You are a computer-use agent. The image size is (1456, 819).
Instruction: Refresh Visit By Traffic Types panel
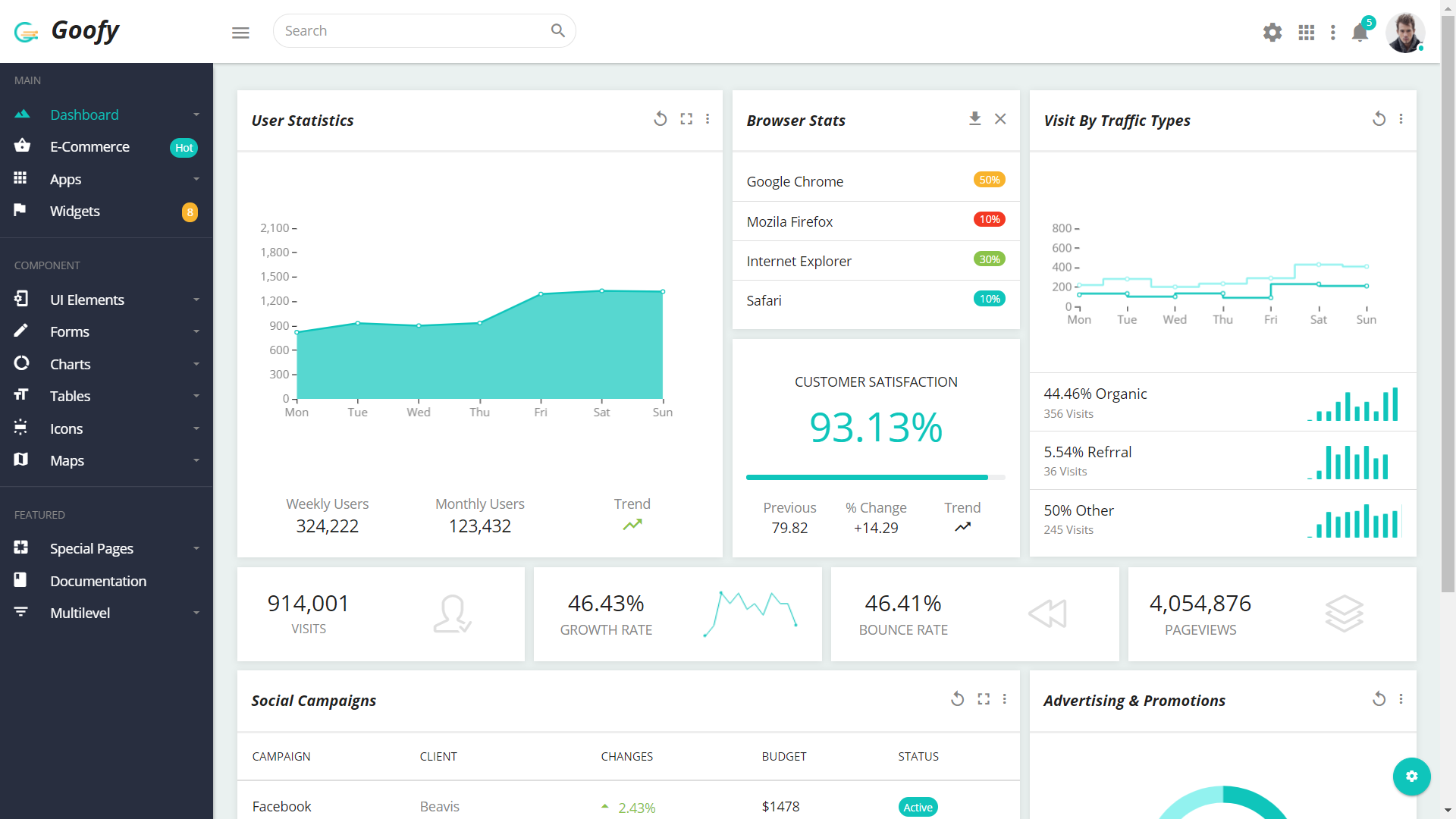1379,119
